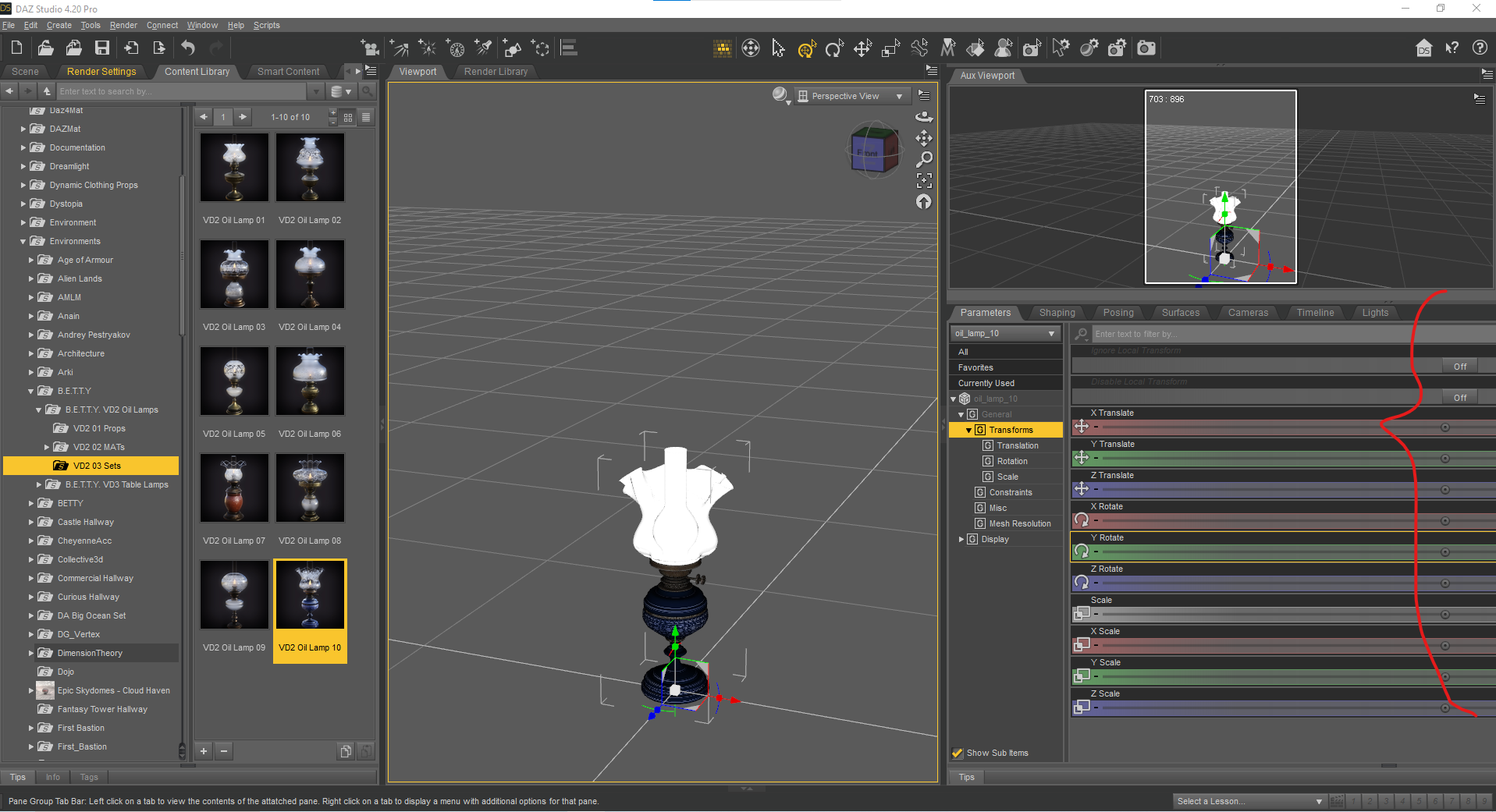
Task: Show Favorites properties
Action: 1006,368
